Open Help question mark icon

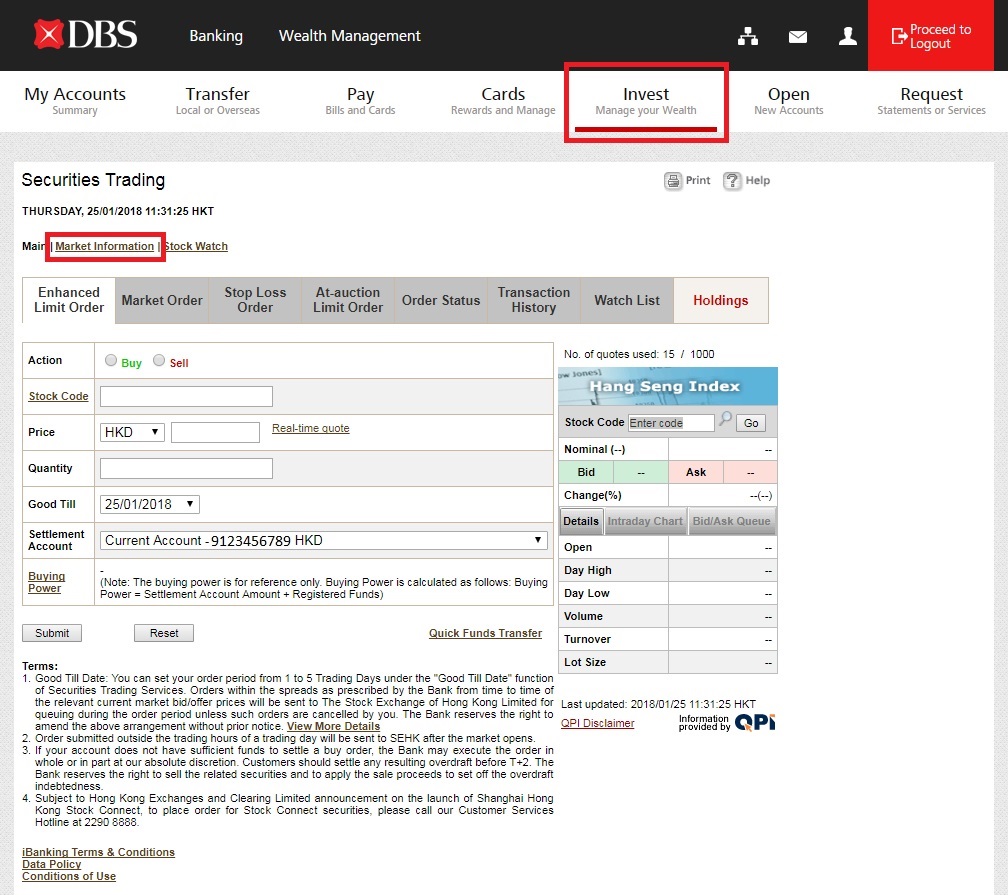pyautogui.click(x=732, y=181)
